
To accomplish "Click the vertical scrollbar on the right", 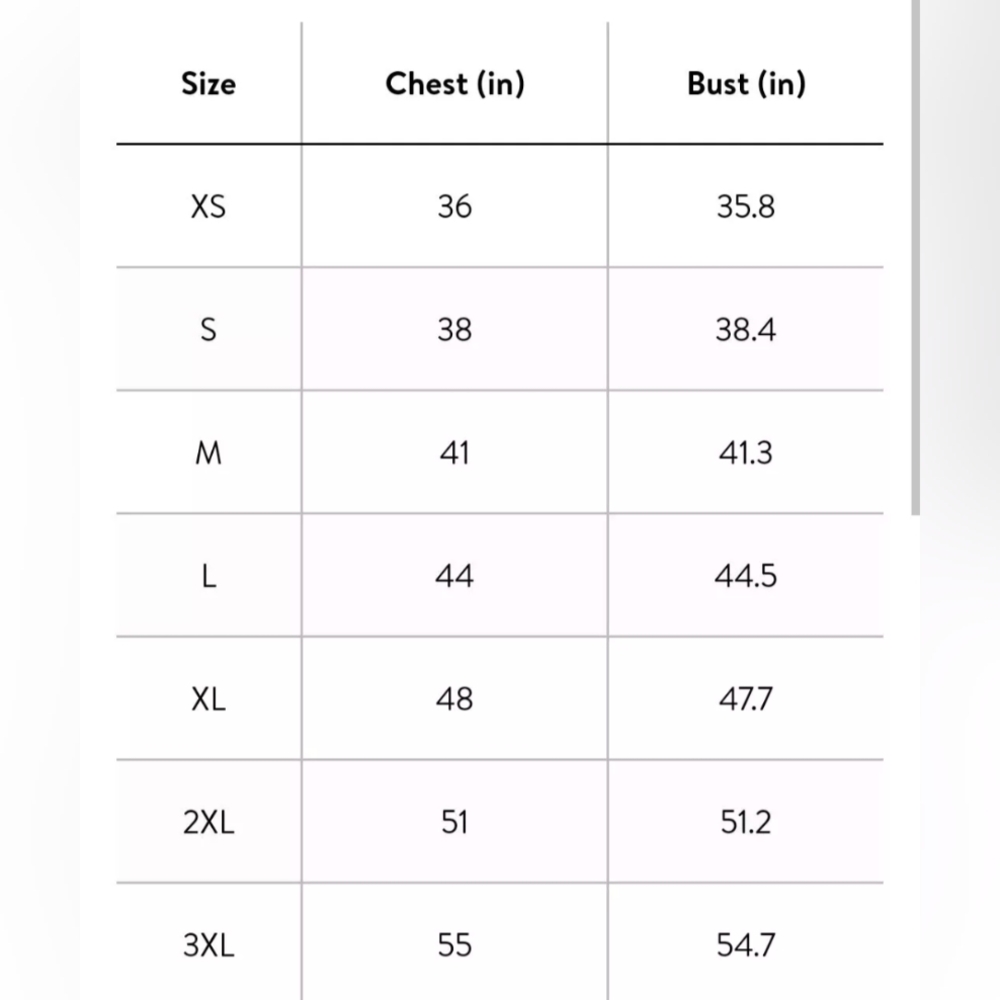I will tap(915, 257).
